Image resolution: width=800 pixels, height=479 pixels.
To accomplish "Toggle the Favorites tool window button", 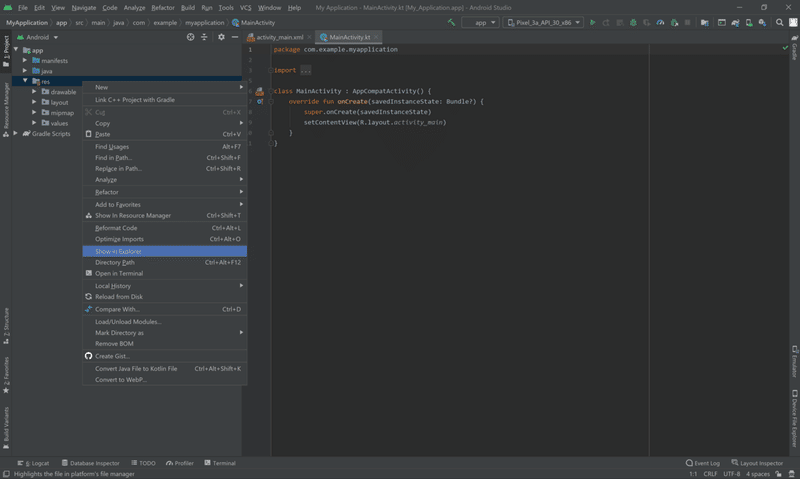I will coord(6,375).
